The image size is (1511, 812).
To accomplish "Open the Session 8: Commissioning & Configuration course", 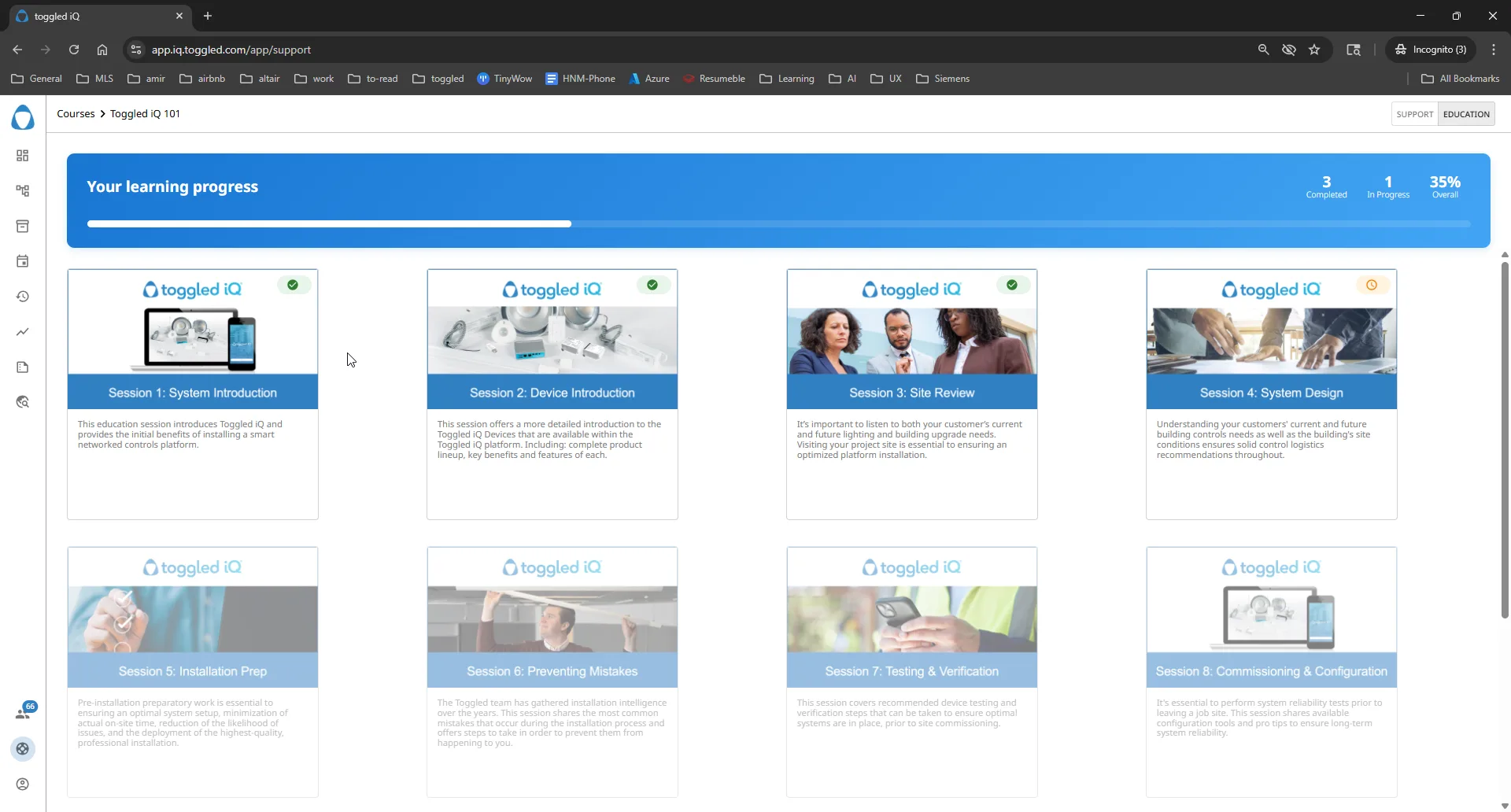I will 1272,672.
